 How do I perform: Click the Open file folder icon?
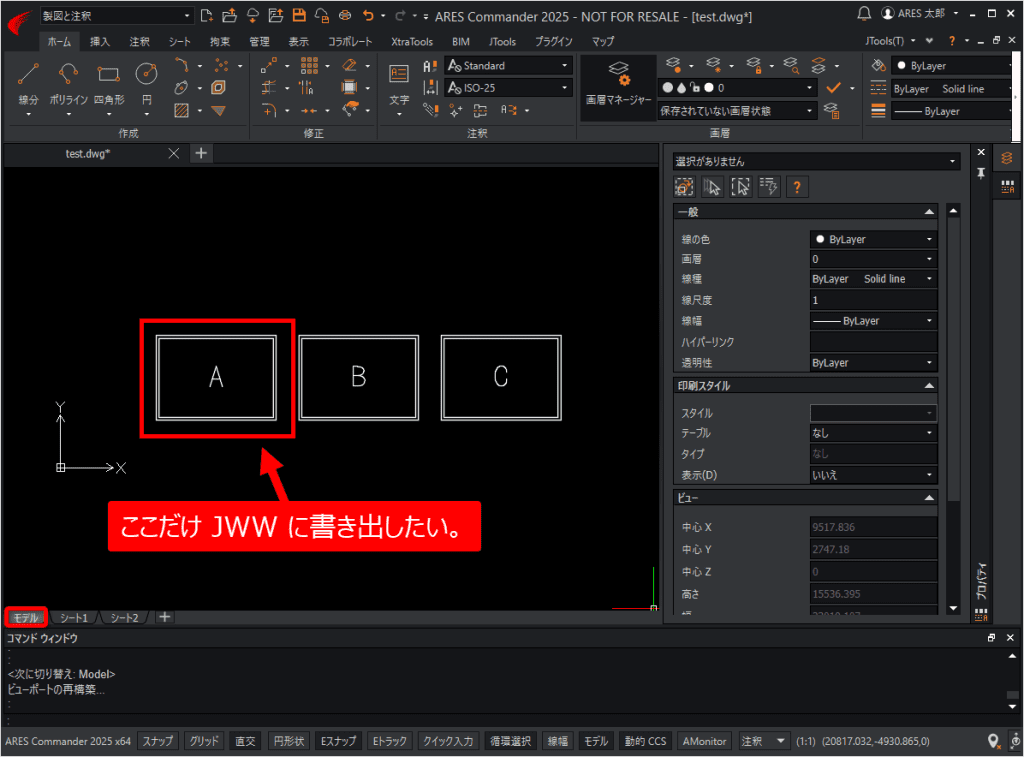tap(229, 16)
